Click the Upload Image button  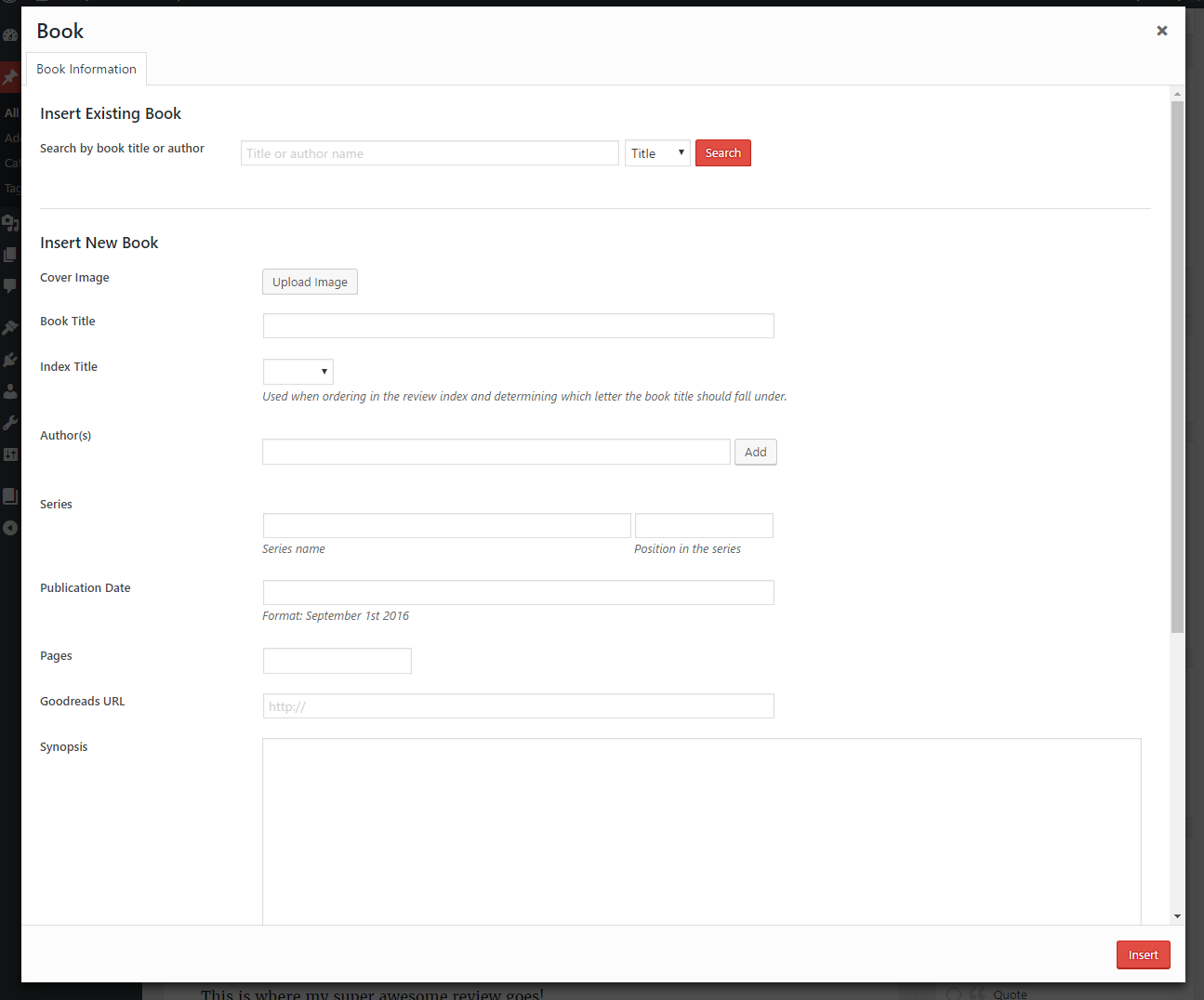point(310,283)
